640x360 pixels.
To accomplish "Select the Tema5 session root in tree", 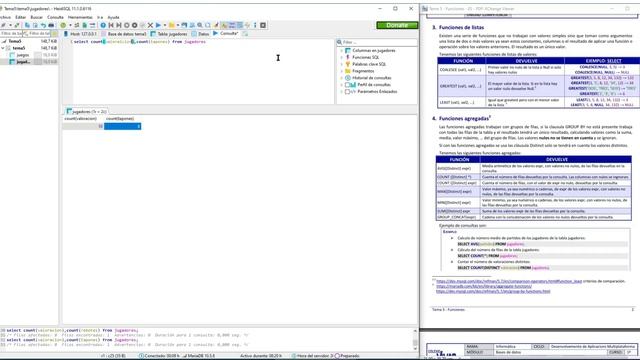I will click(x=15, y=41).
